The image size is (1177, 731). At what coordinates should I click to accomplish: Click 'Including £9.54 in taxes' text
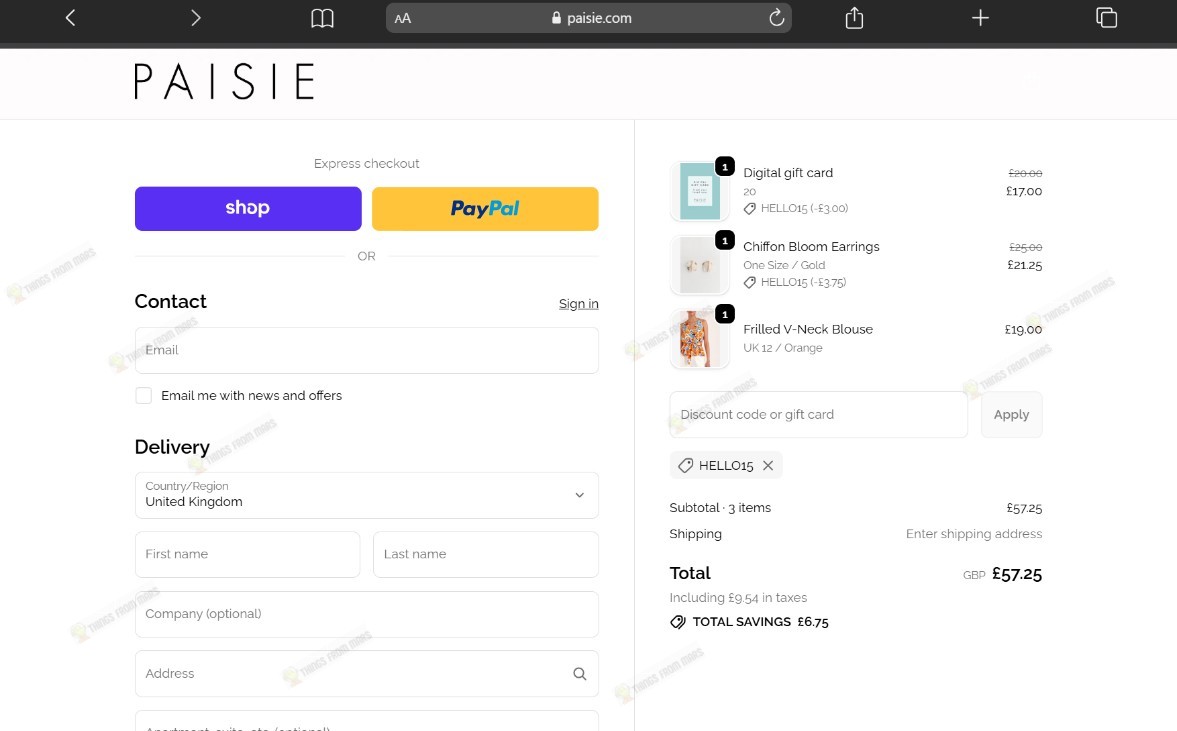click(738, 597)
